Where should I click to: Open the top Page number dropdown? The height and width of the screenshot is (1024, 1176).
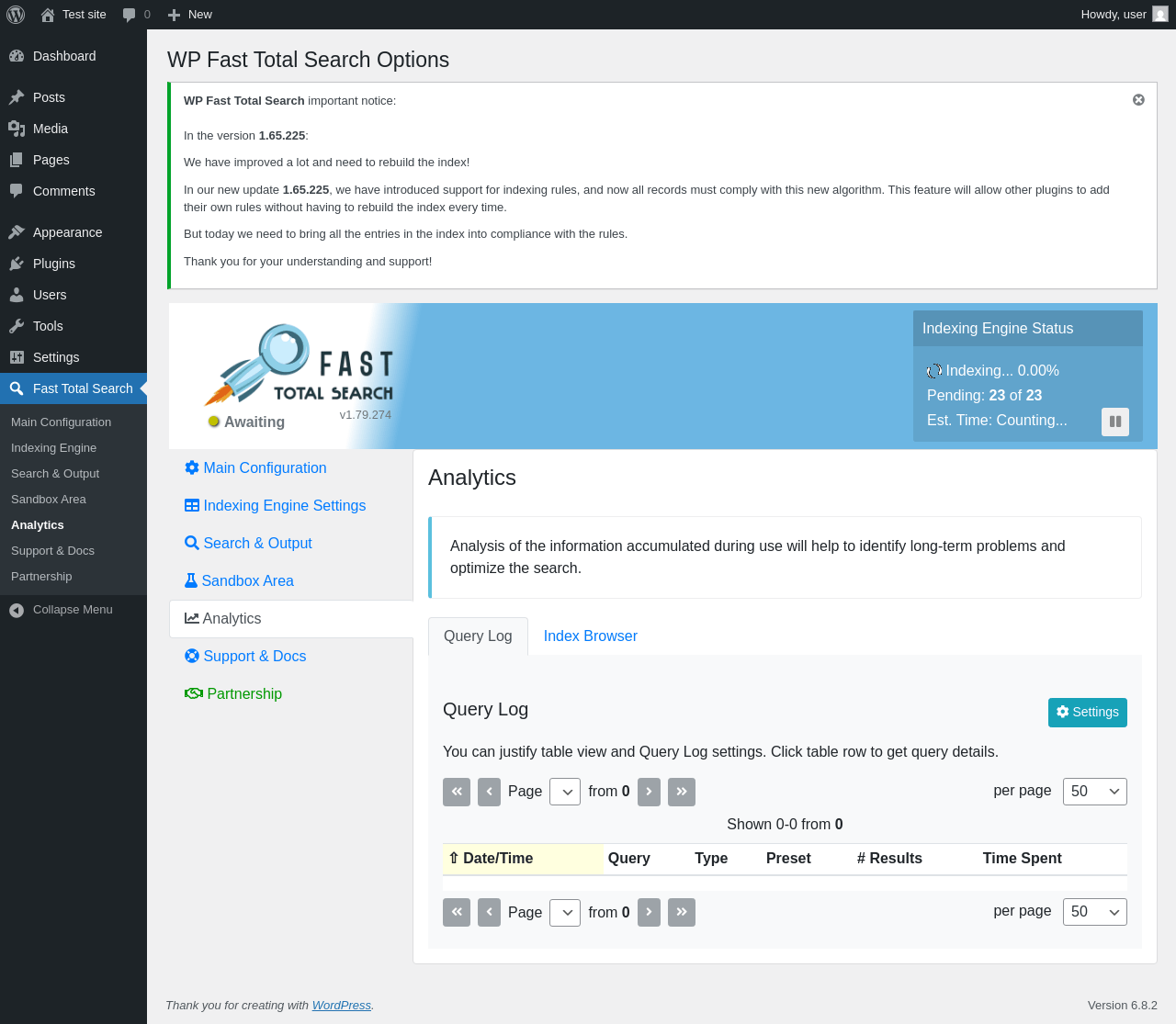click(565, 792)
